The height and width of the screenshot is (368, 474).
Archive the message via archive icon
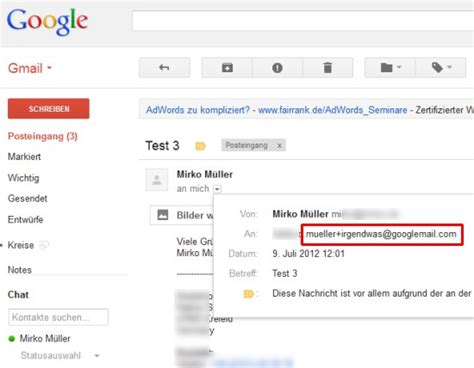tap(227, 68)
